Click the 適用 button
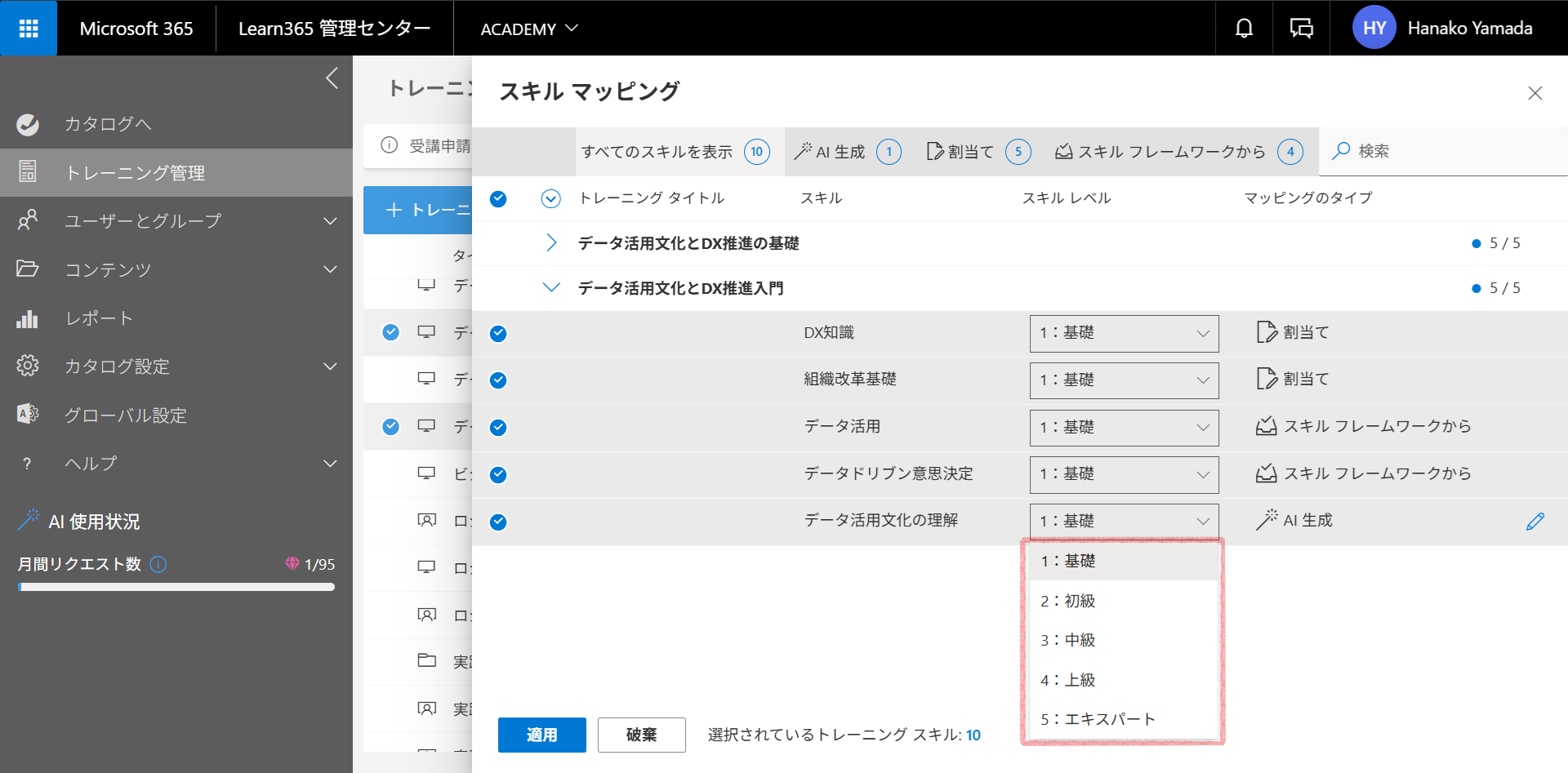1568x773 pixels. [x=542, y=735]
